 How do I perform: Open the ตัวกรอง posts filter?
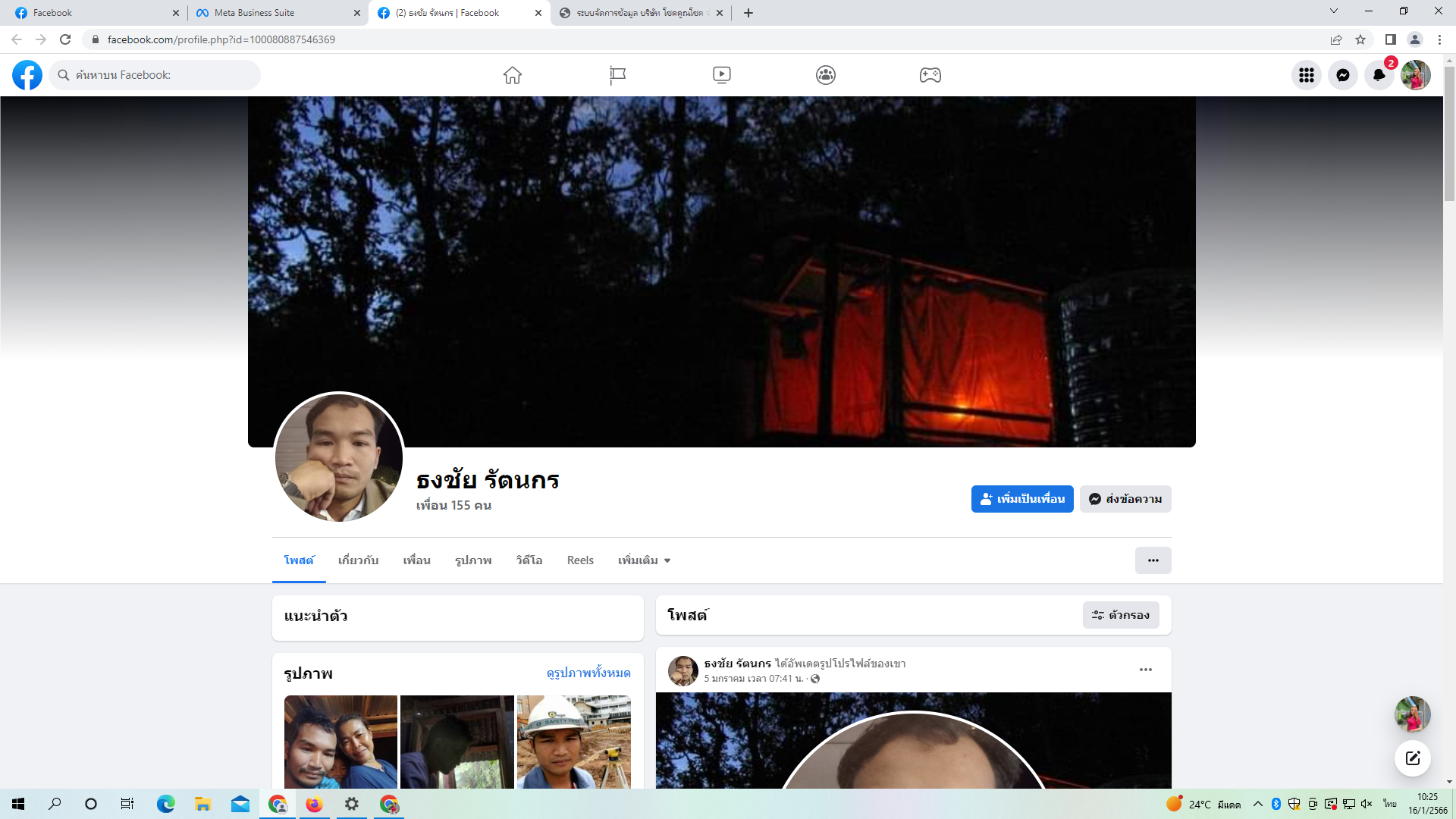(1120, 615)
